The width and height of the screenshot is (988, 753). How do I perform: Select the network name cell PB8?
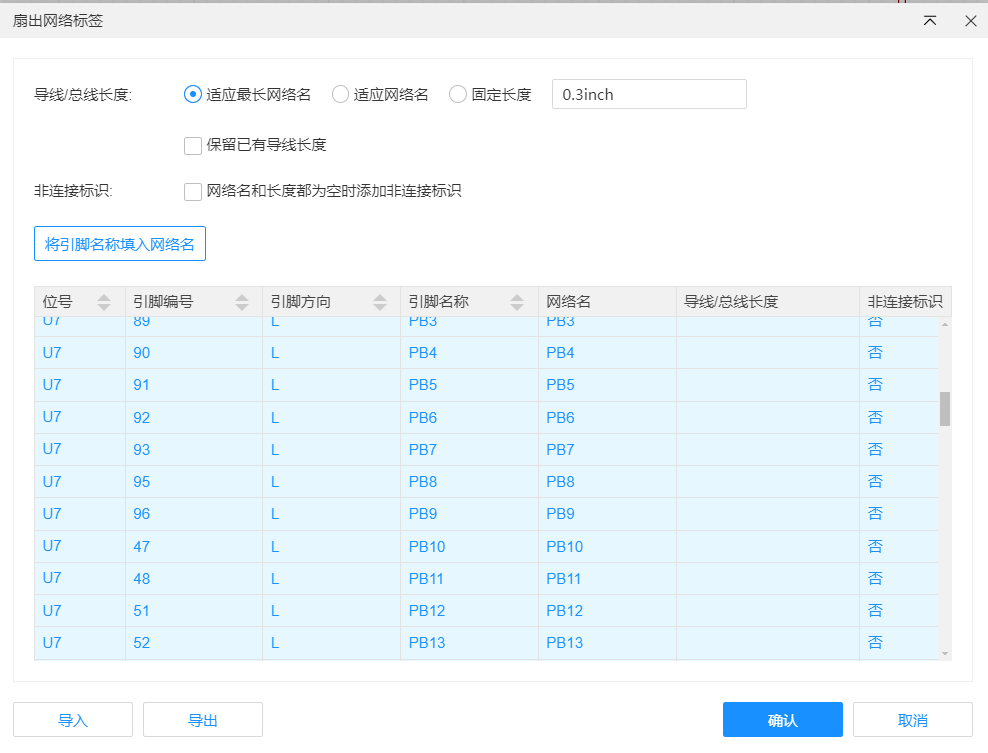tap(607, 482)
